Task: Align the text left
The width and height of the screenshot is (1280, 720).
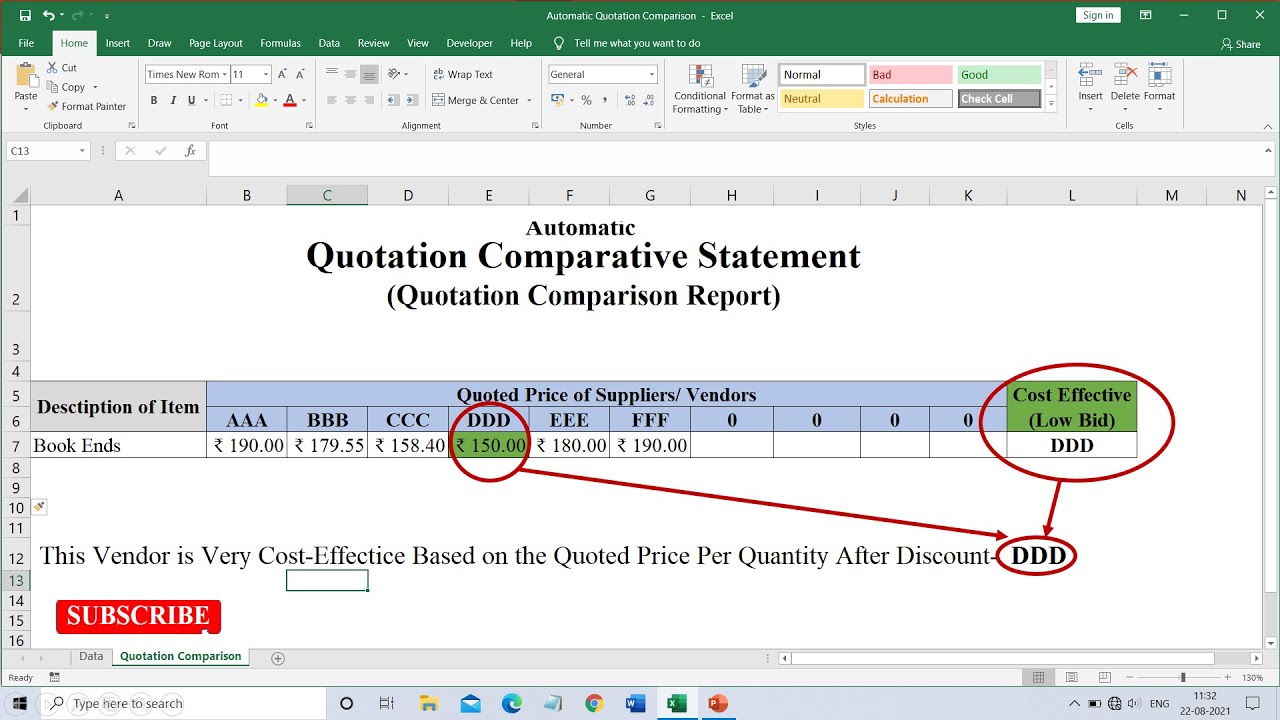Action: pos(331,100)
